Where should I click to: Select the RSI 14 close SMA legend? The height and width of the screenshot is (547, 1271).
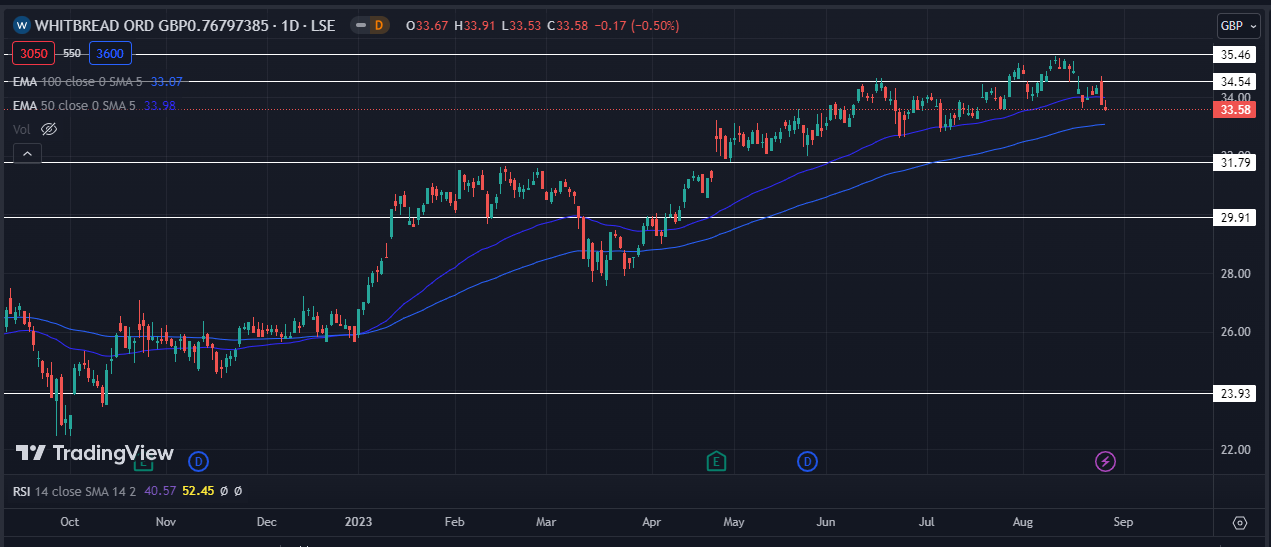point(75,491)
